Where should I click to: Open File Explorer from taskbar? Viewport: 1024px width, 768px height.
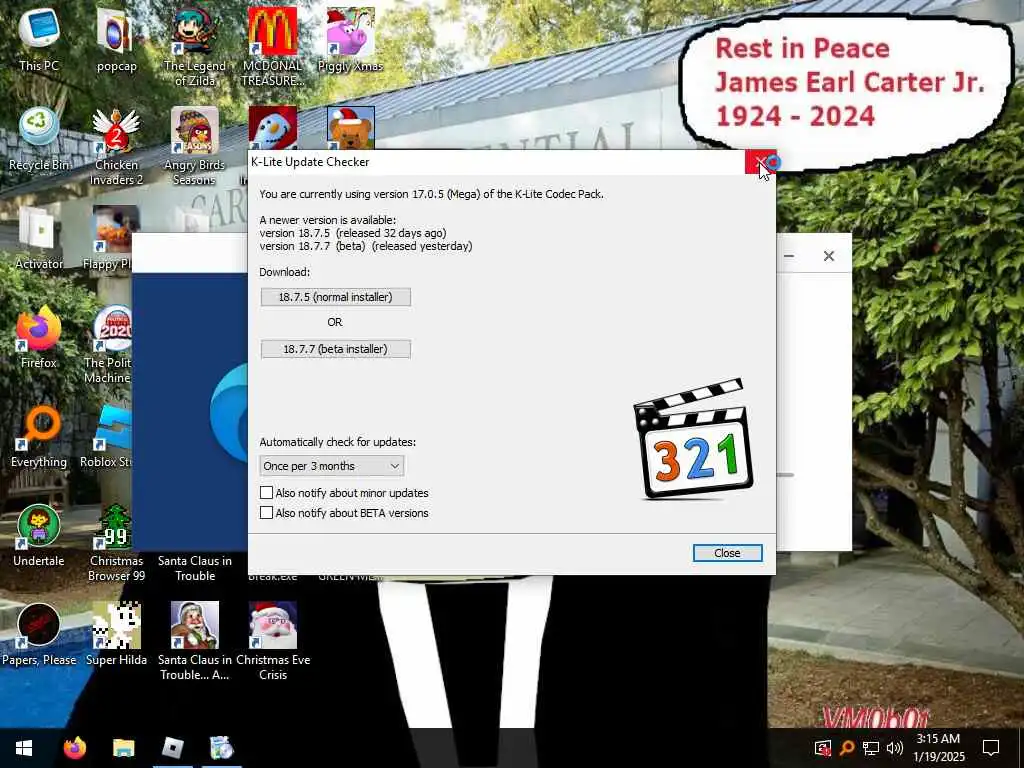tap(123, 748)
